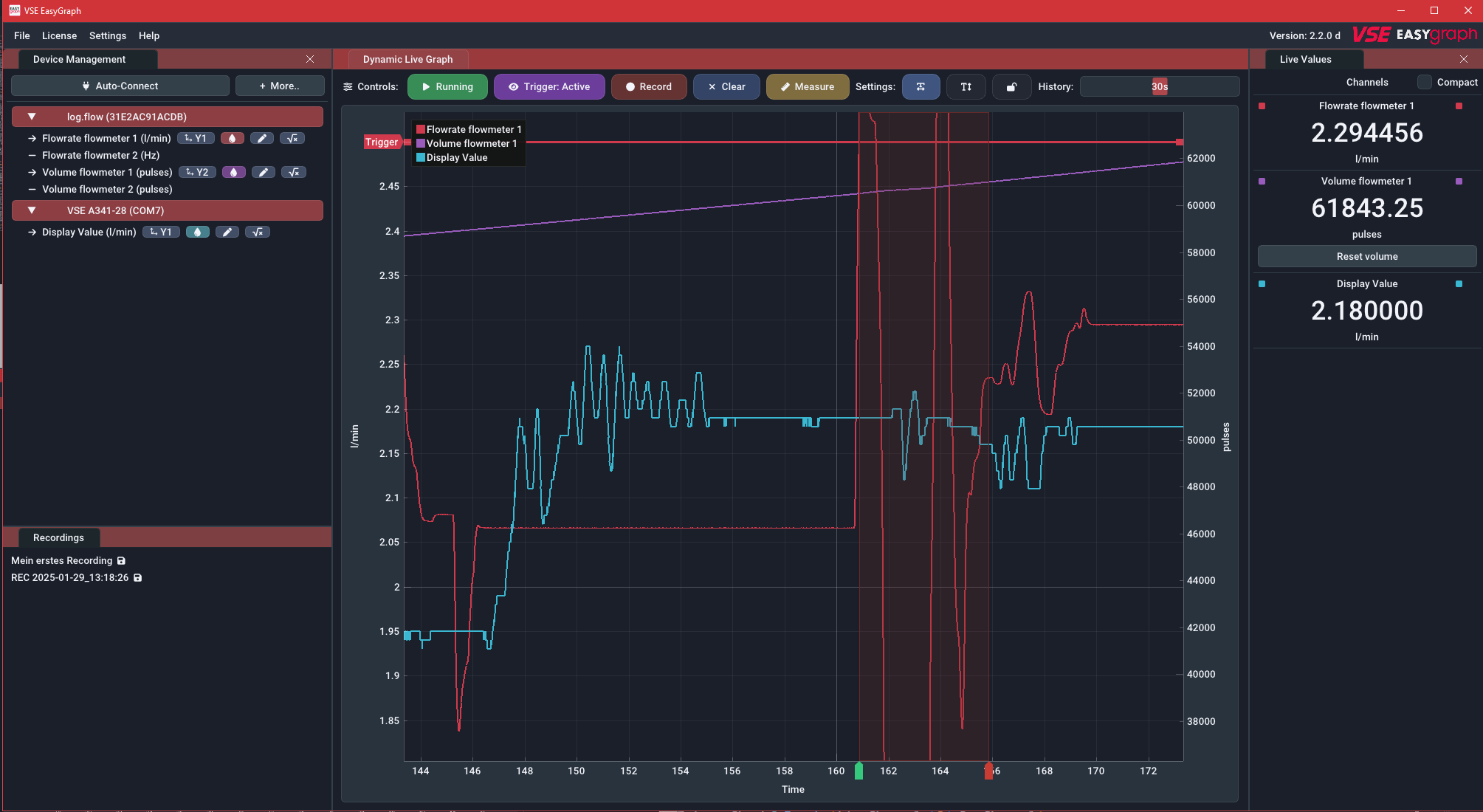Open the More.. dropdown button
Viewport: 1483px width, 812px height.
(x=280, y=86)
